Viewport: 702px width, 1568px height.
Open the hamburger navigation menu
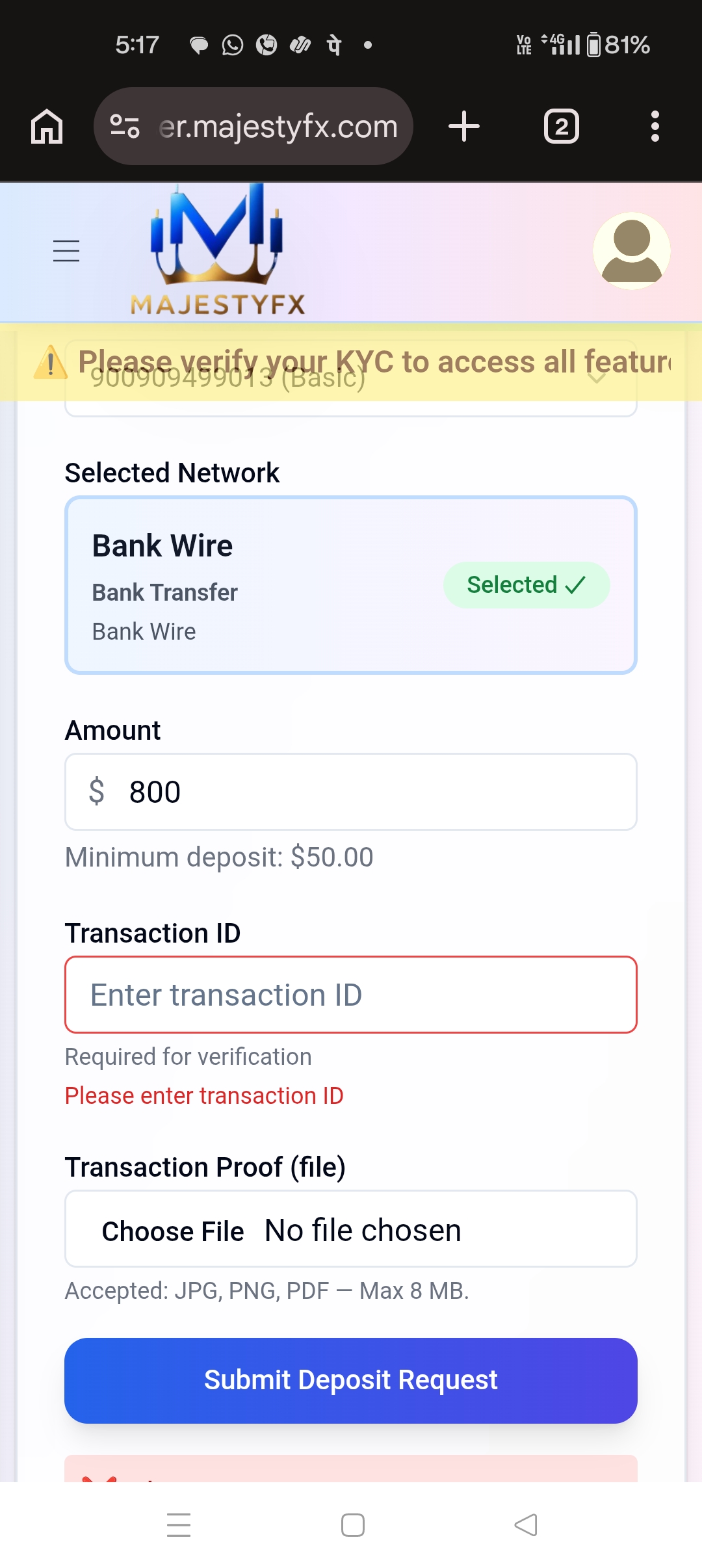tap(66, 251)
